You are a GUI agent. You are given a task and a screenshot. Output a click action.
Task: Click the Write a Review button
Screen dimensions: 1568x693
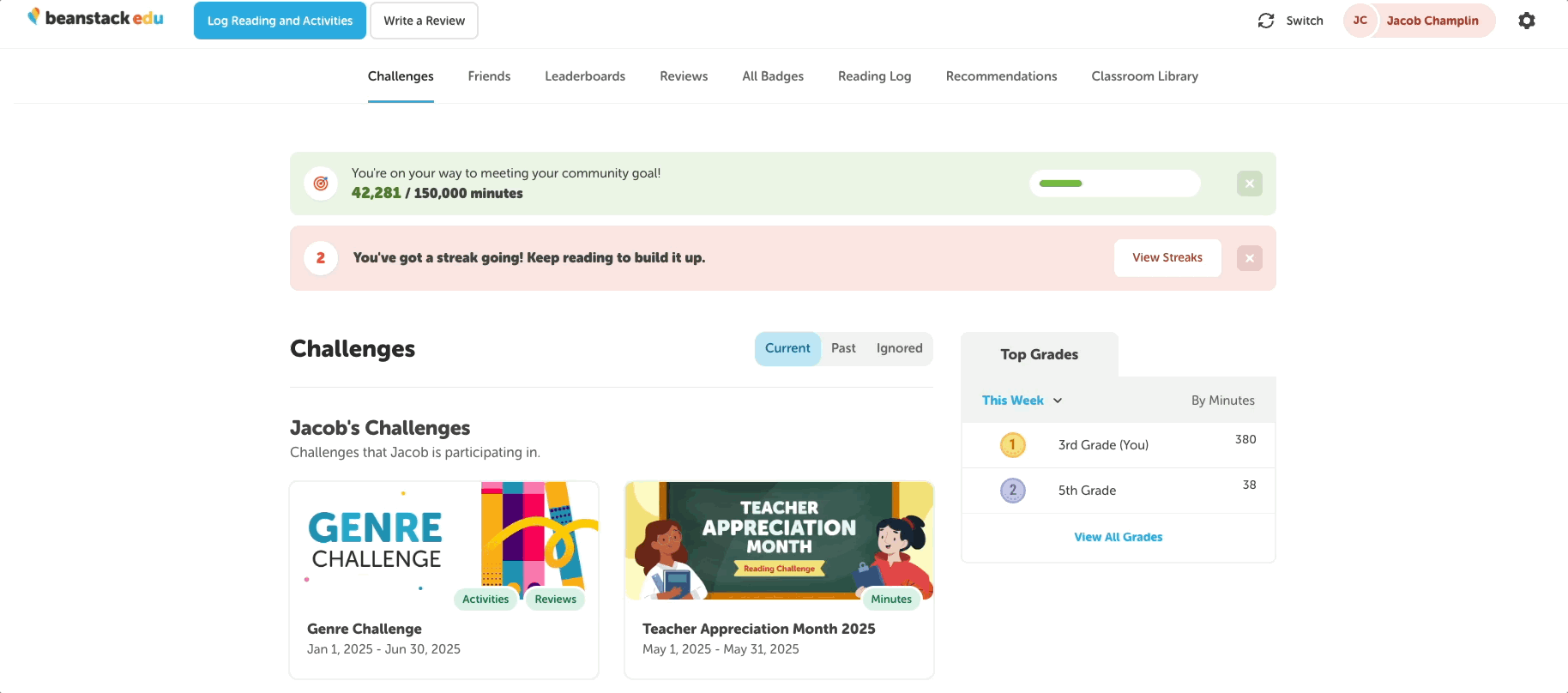point(424,21)
